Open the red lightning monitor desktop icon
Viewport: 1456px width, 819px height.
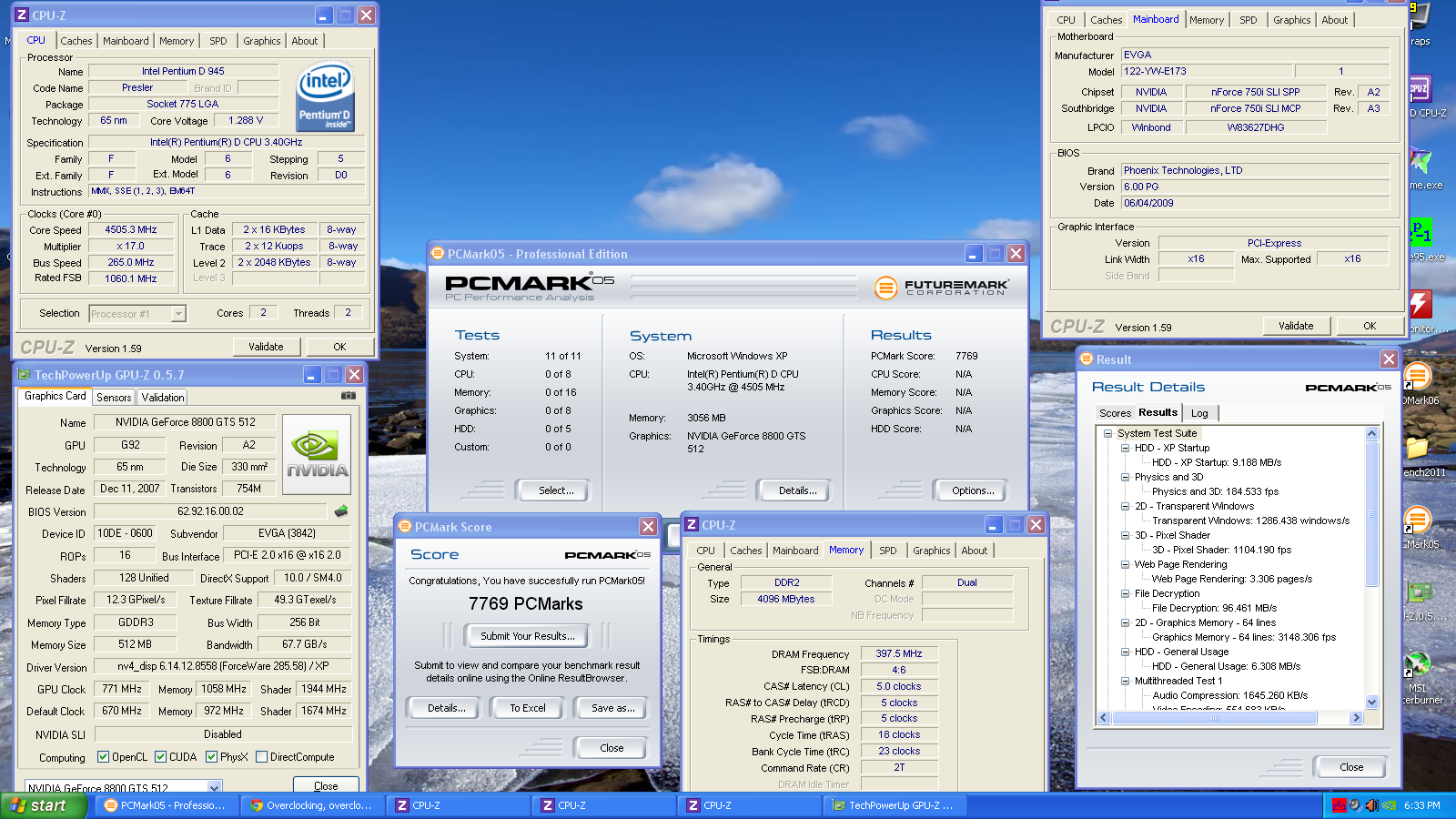click(x=1420, y=304)
